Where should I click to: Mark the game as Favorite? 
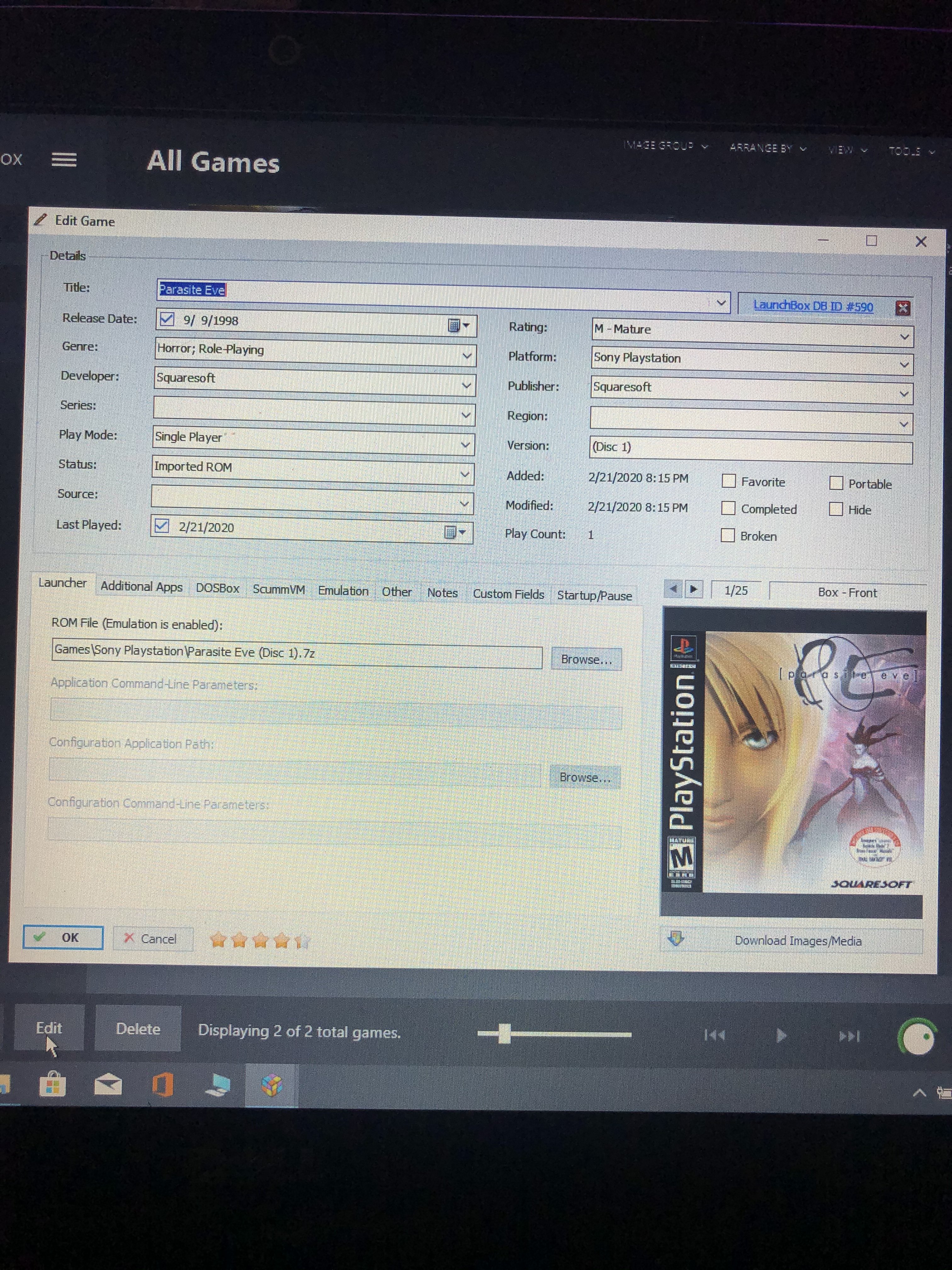point(728,481)
